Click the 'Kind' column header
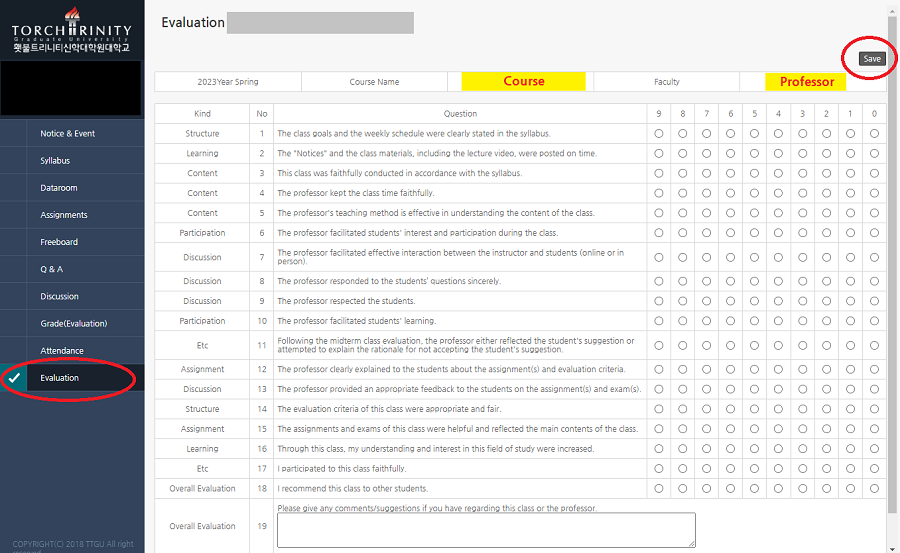 [202, 114]
